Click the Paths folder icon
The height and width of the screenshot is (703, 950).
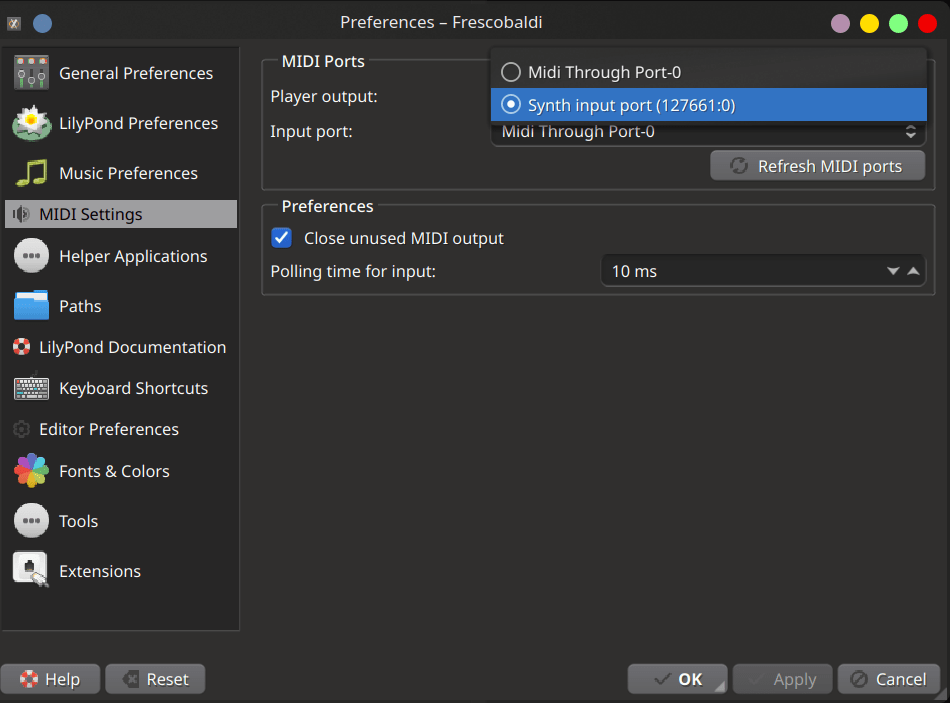(x=31, y=305)
